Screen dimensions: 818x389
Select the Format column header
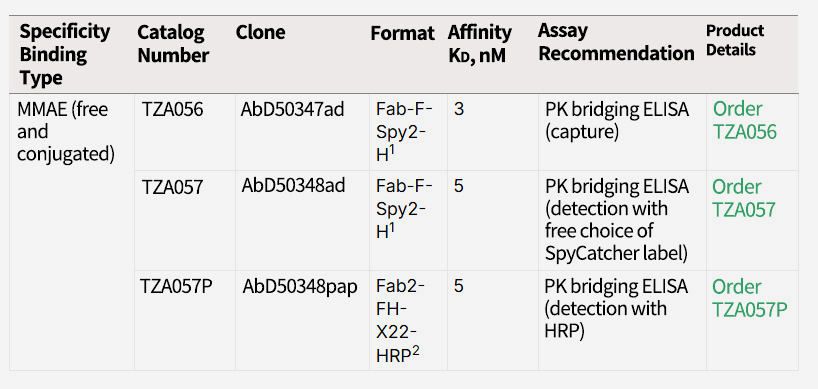point(402,33)
